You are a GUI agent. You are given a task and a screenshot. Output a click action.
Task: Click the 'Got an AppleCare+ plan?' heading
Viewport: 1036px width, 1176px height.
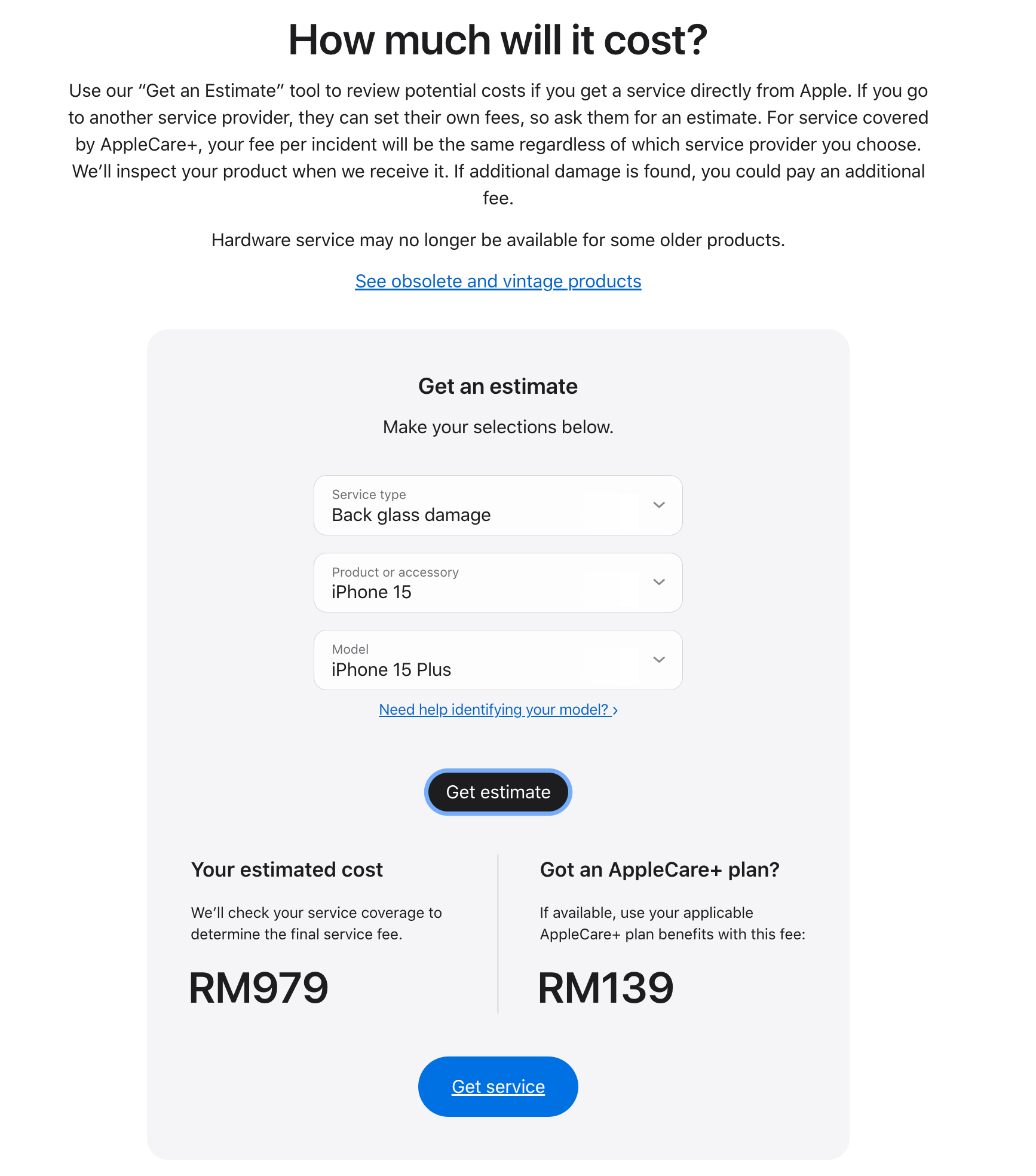tap(660, 870)
